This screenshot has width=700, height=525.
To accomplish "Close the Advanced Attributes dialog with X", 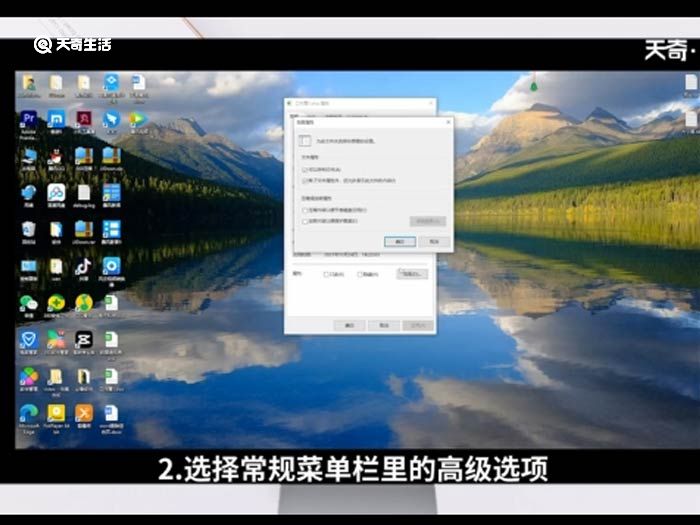I will (448, 121).
